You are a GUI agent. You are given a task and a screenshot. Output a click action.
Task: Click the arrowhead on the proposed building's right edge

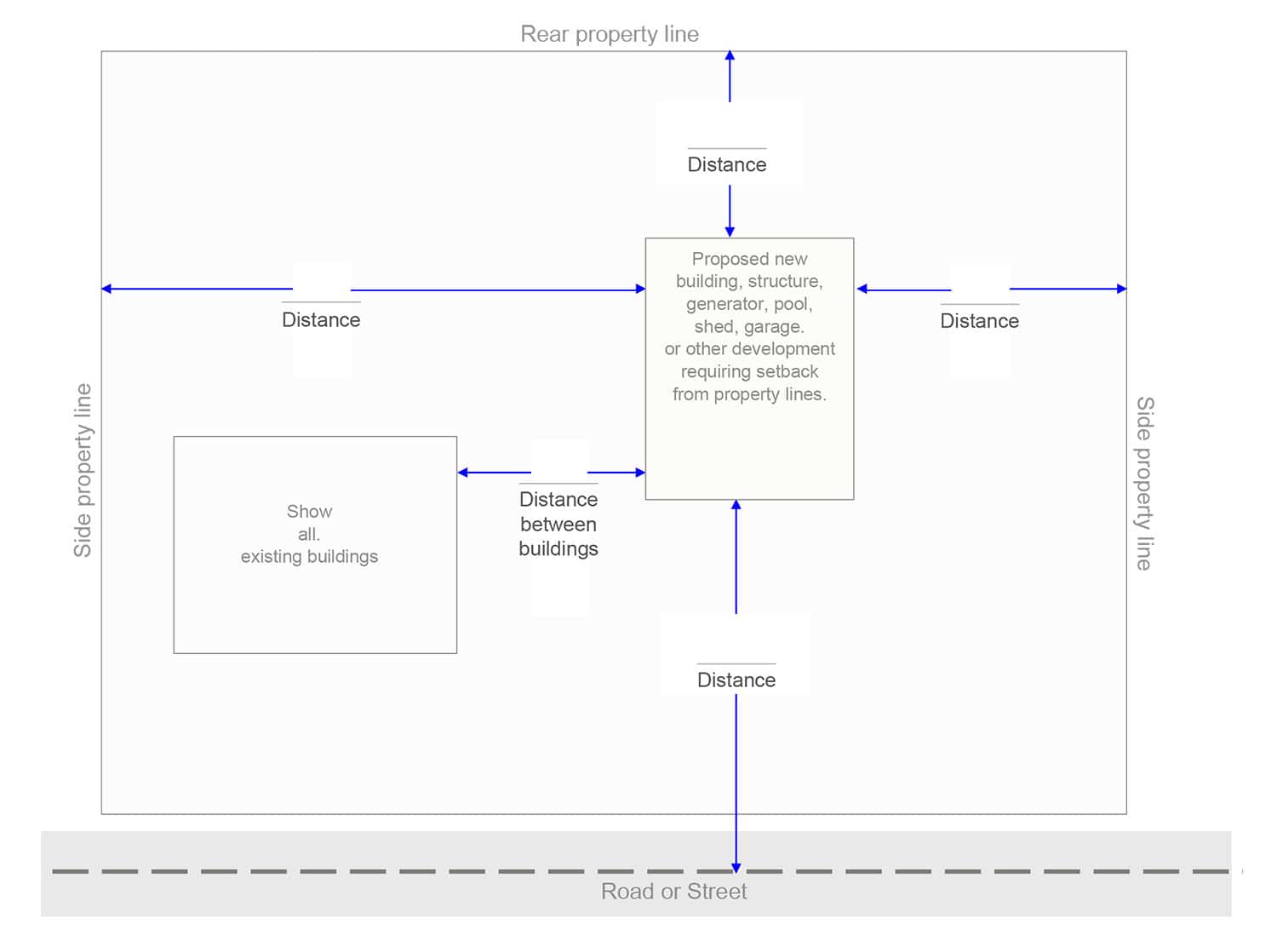click(x=862, y=290)
